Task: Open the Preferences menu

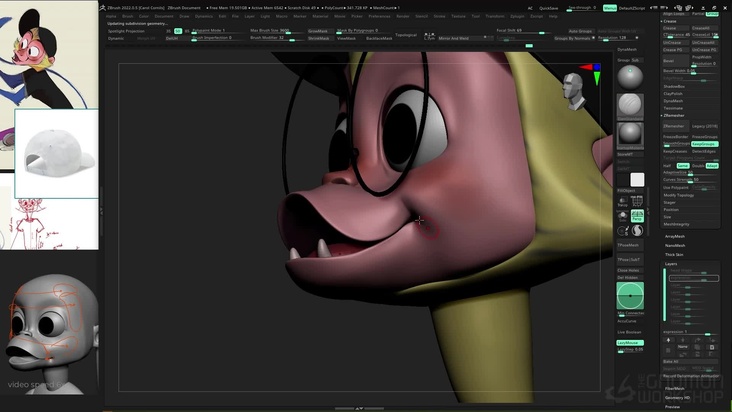Action: [x=379, y=16]
